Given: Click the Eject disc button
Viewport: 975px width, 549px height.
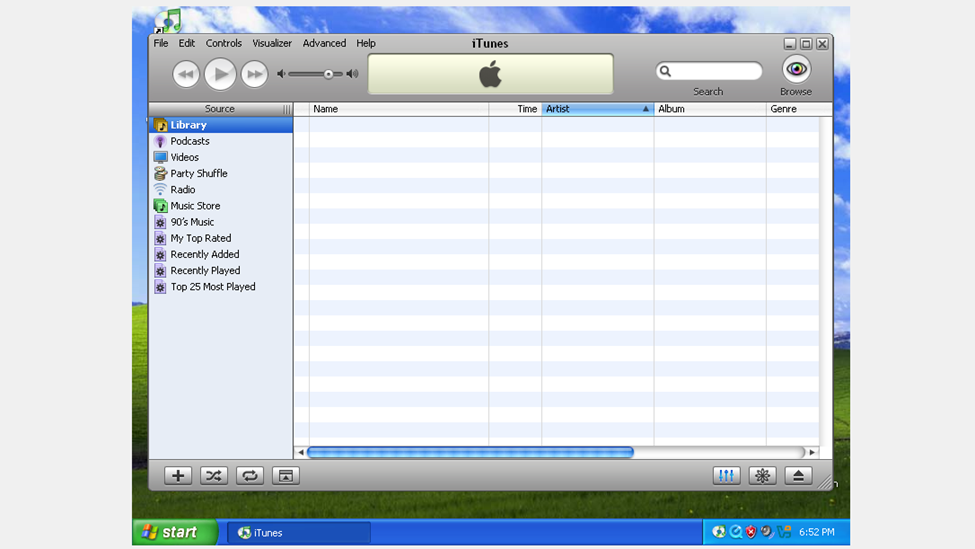Looking at the screenshot, I should pos(798,476).
